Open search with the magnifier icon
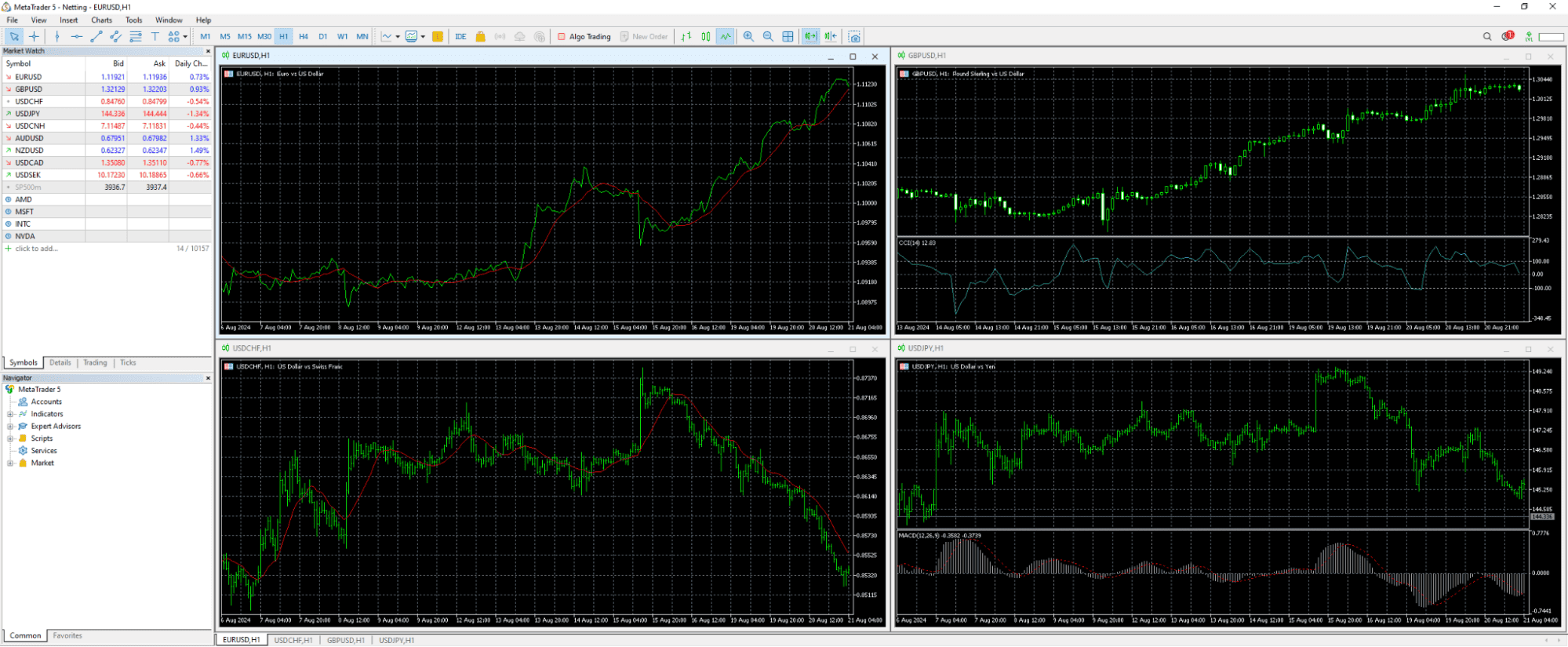The image size is (1568, 647). click(x=1486, y=37)
